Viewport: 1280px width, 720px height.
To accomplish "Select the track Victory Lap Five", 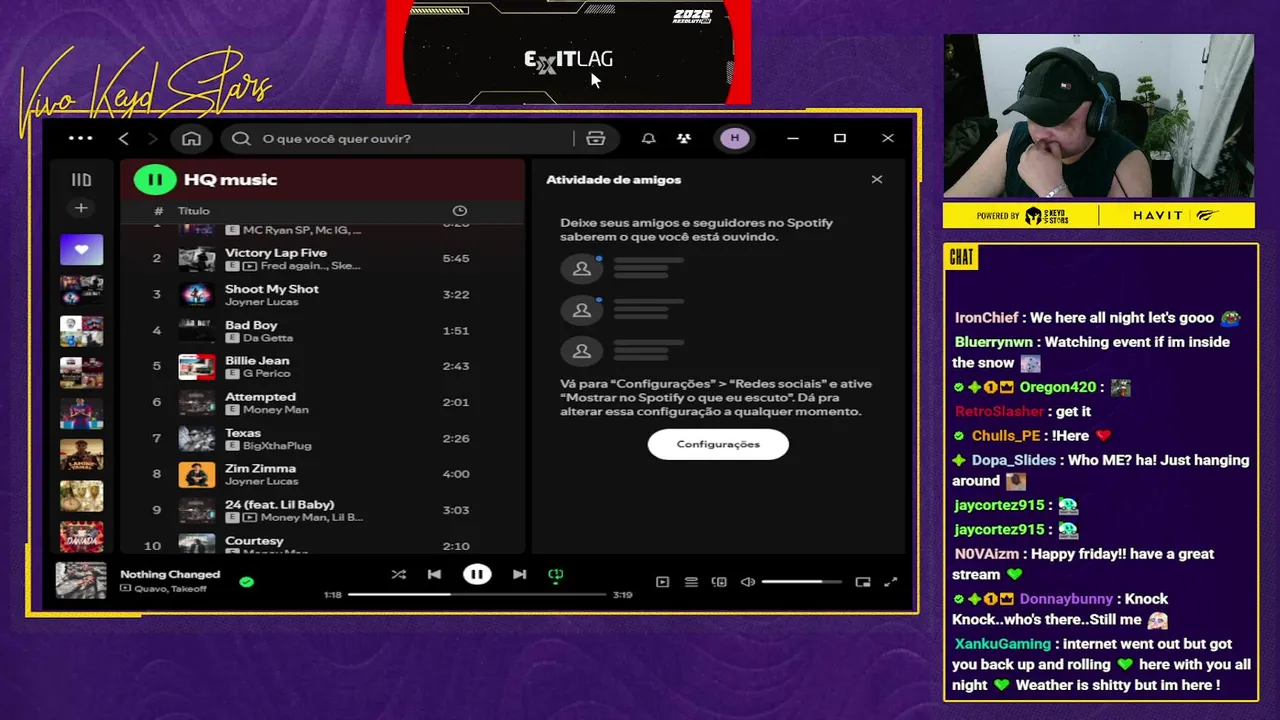I will point(276,253).
